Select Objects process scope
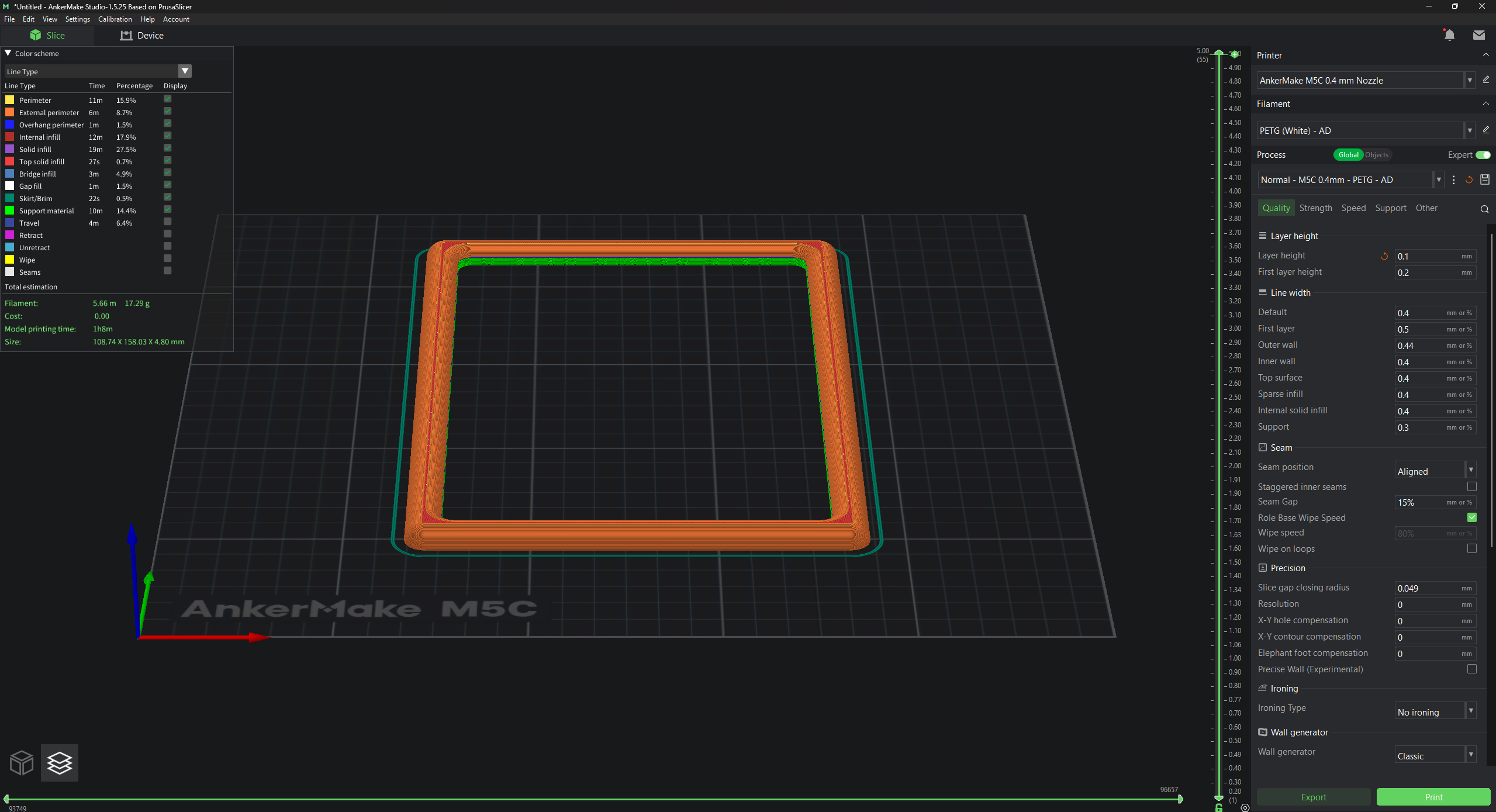The width and height of the screenshot is (1496, 812). [1376, 155]
